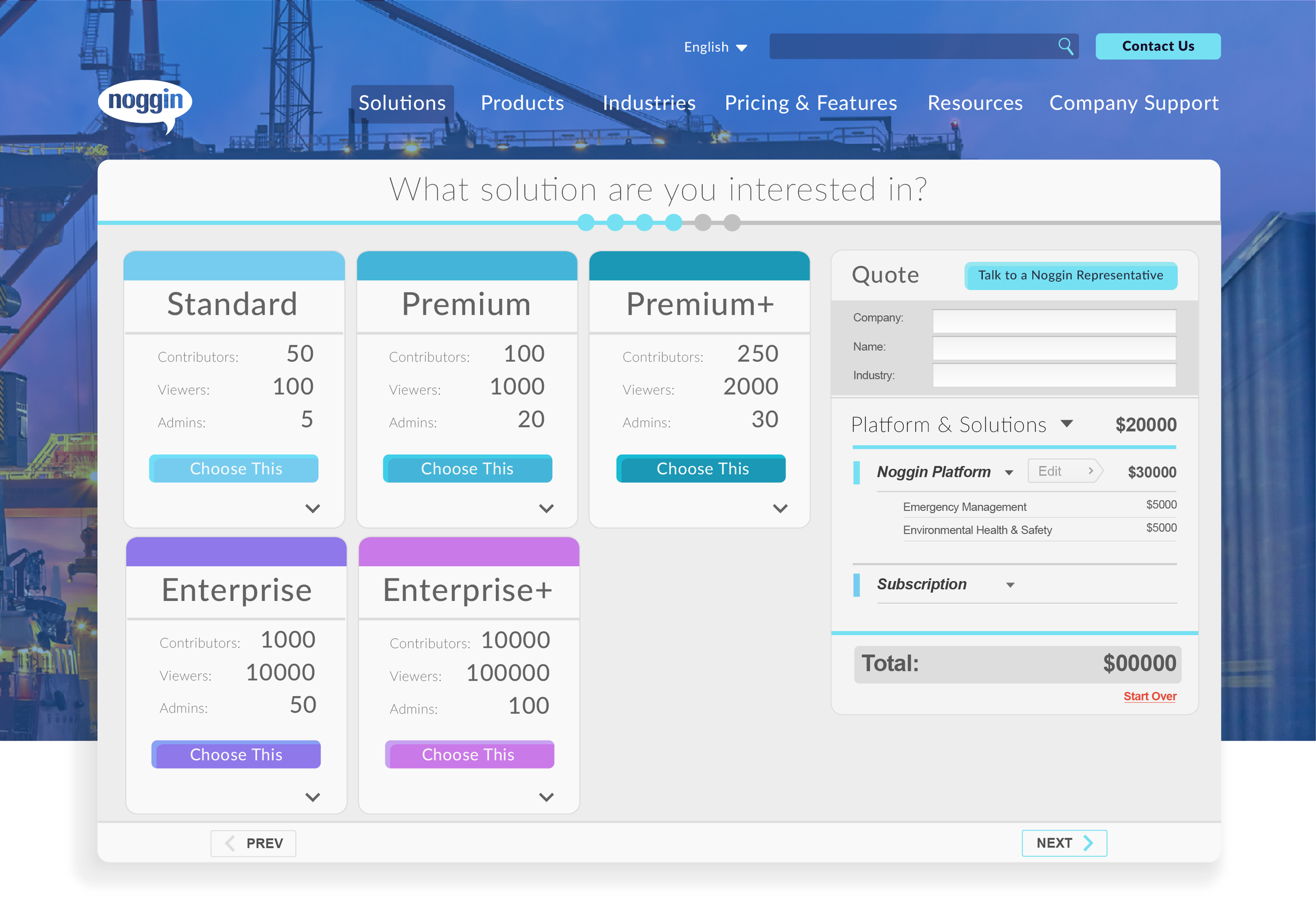
Task: Click the fourth progress dot indicator
Action: click(x=673, y=223)
